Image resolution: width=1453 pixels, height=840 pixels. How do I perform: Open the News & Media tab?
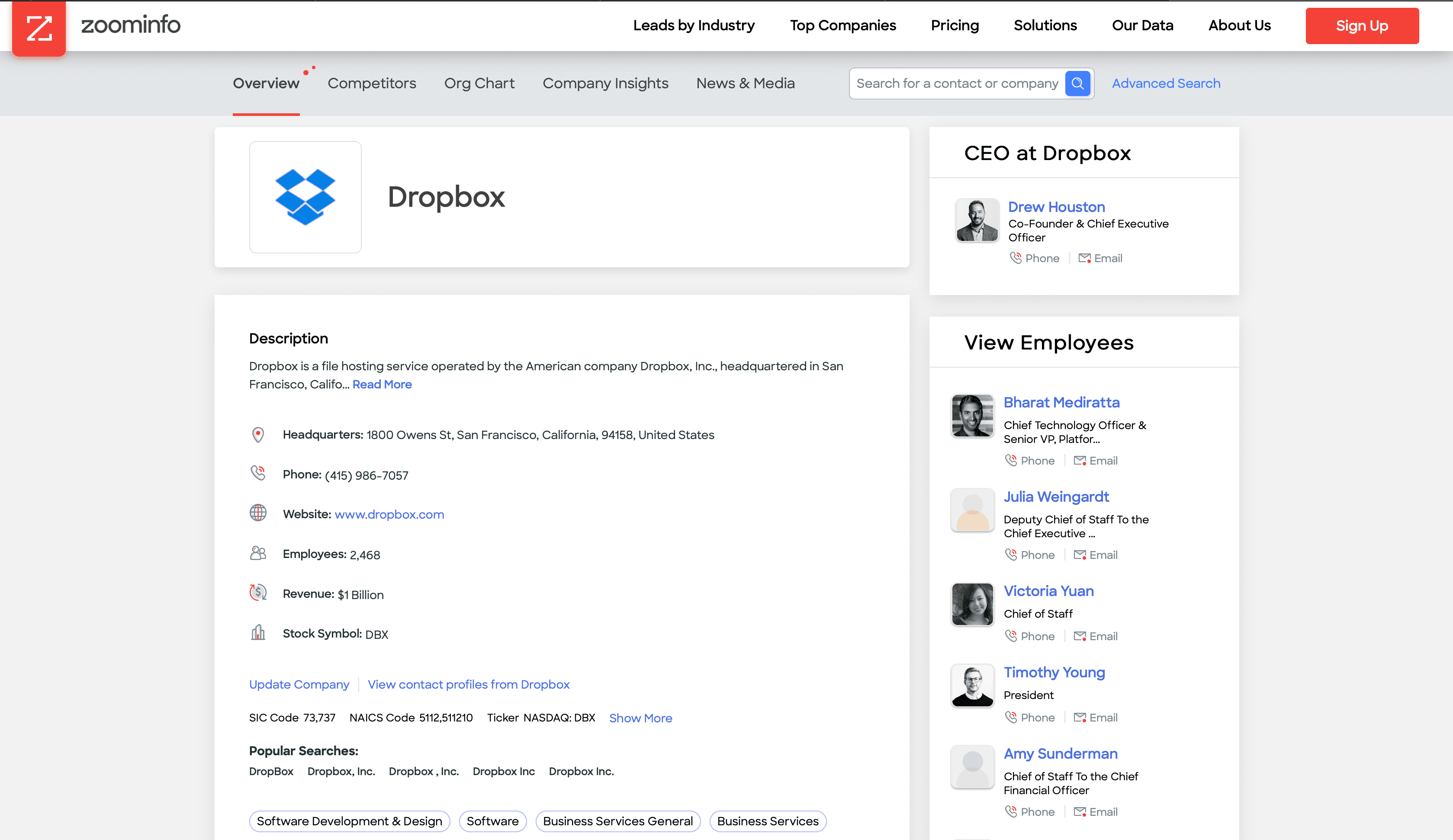pyautogui.click(x=746, y=83)
